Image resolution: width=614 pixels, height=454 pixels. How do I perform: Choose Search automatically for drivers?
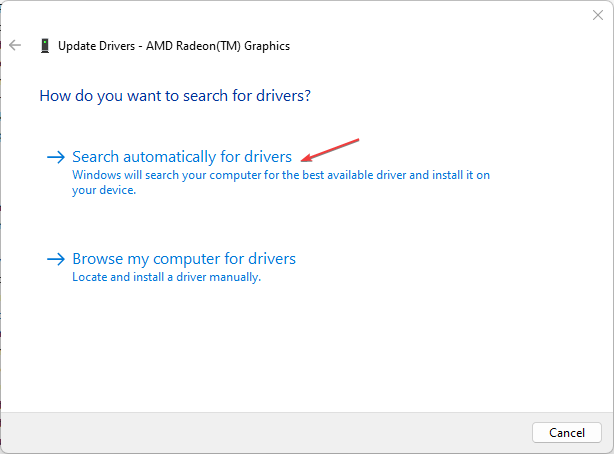tap(182, 157)
